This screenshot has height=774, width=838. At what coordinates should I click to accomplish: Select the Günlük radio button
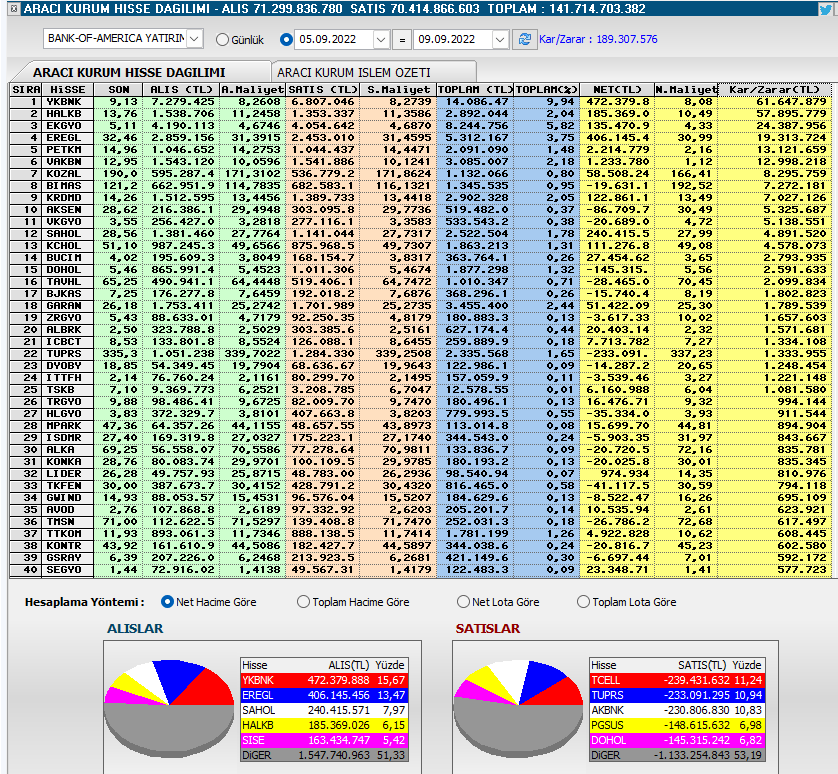(x=222, y=40)
